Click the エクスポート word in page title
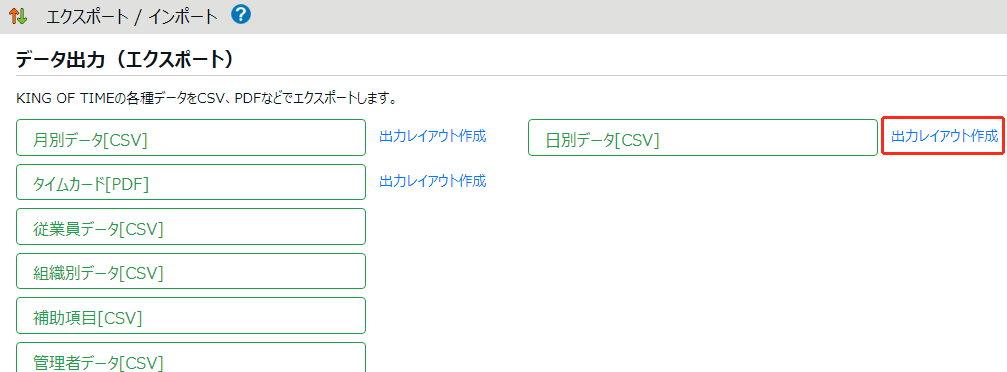 tap(87, 17)
